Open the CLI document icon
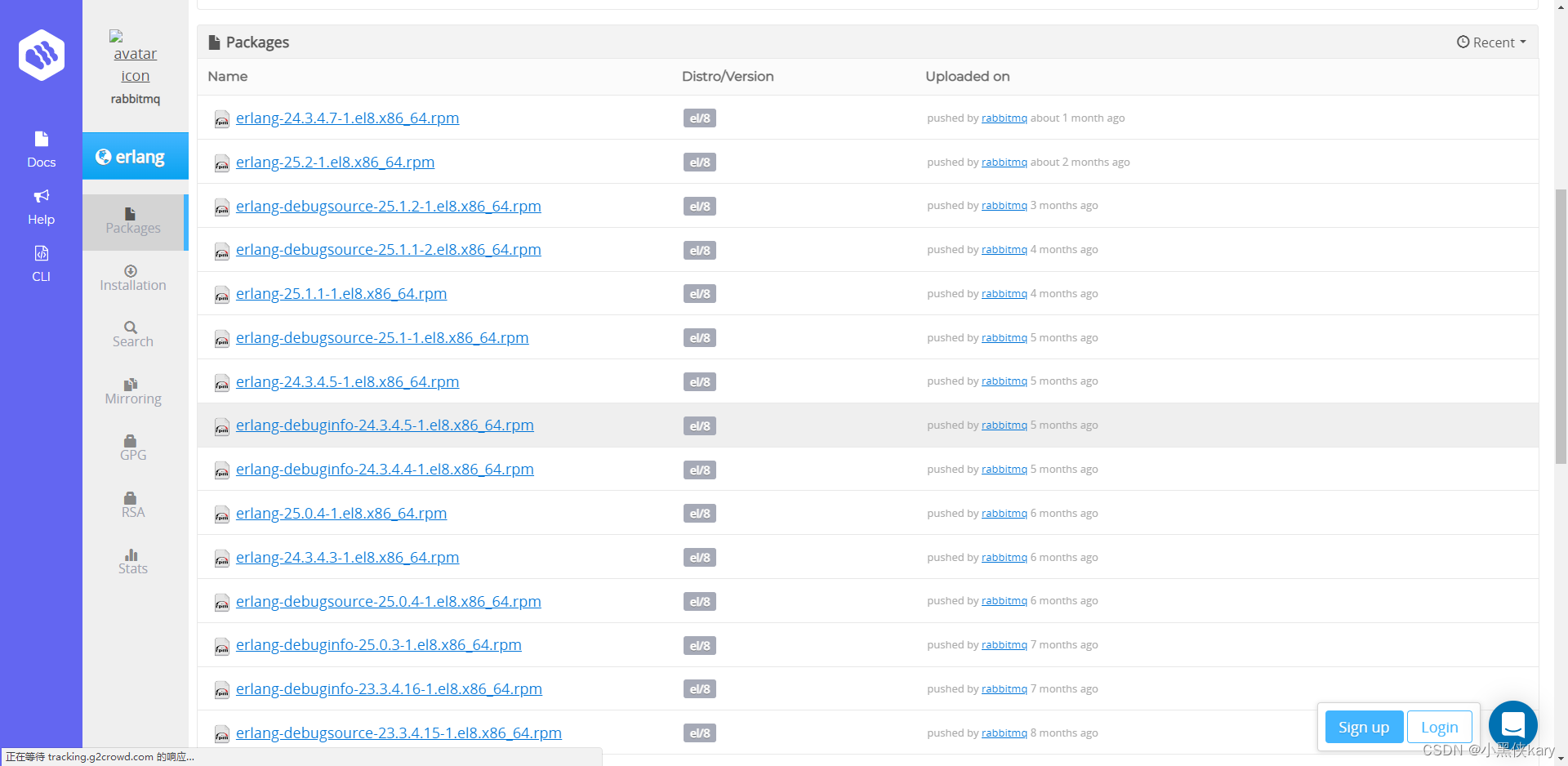The height and width of the screenshot is (766, 1568). tap(42, 253)
